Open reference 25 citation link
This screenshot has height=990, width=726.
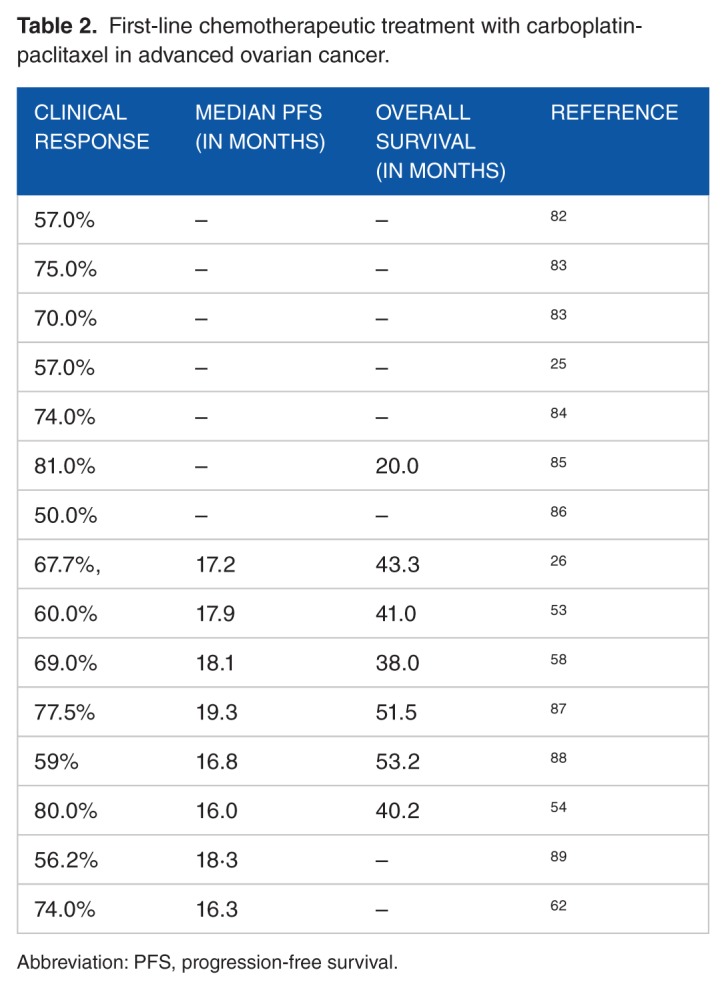click(x=558, y=364)
